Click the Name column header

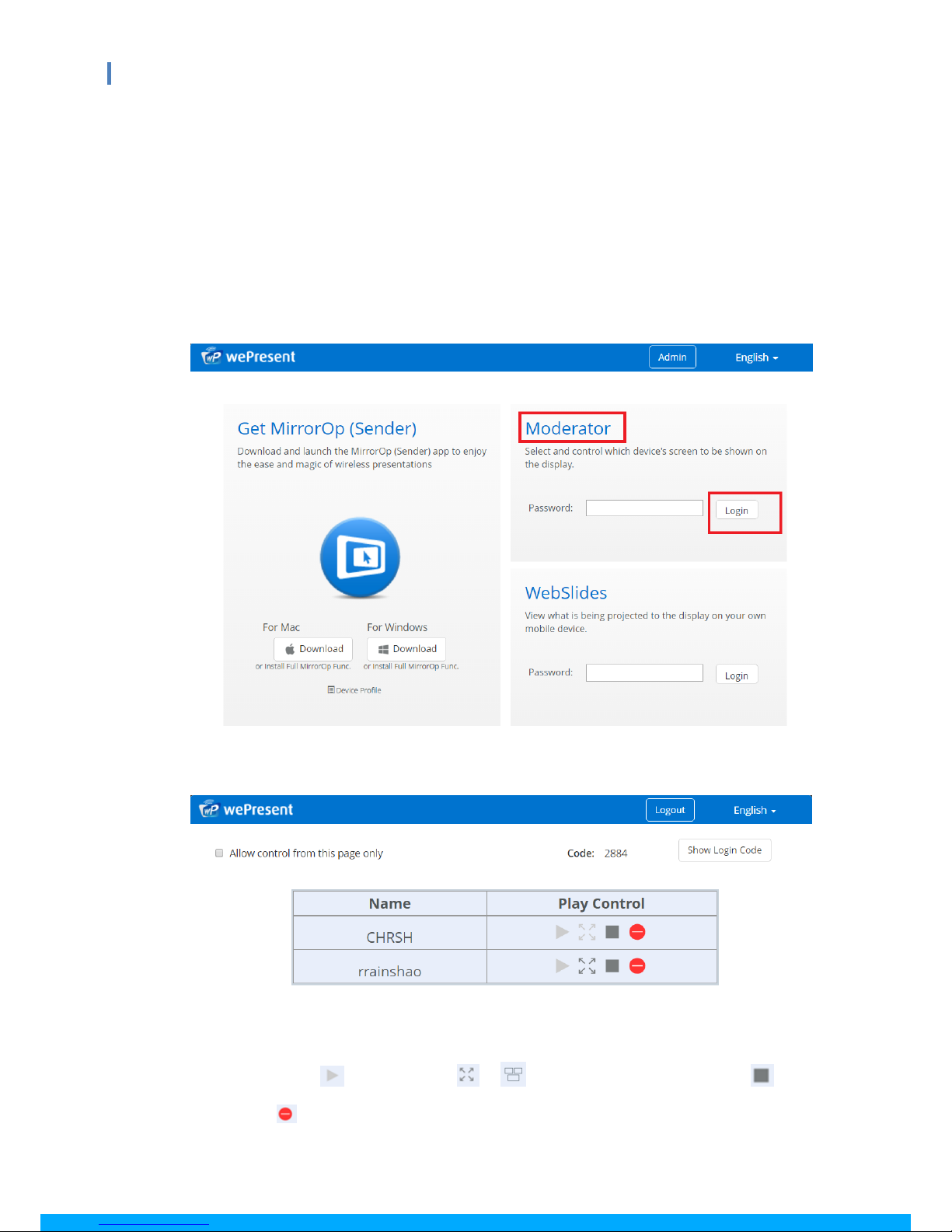[389, 903]
